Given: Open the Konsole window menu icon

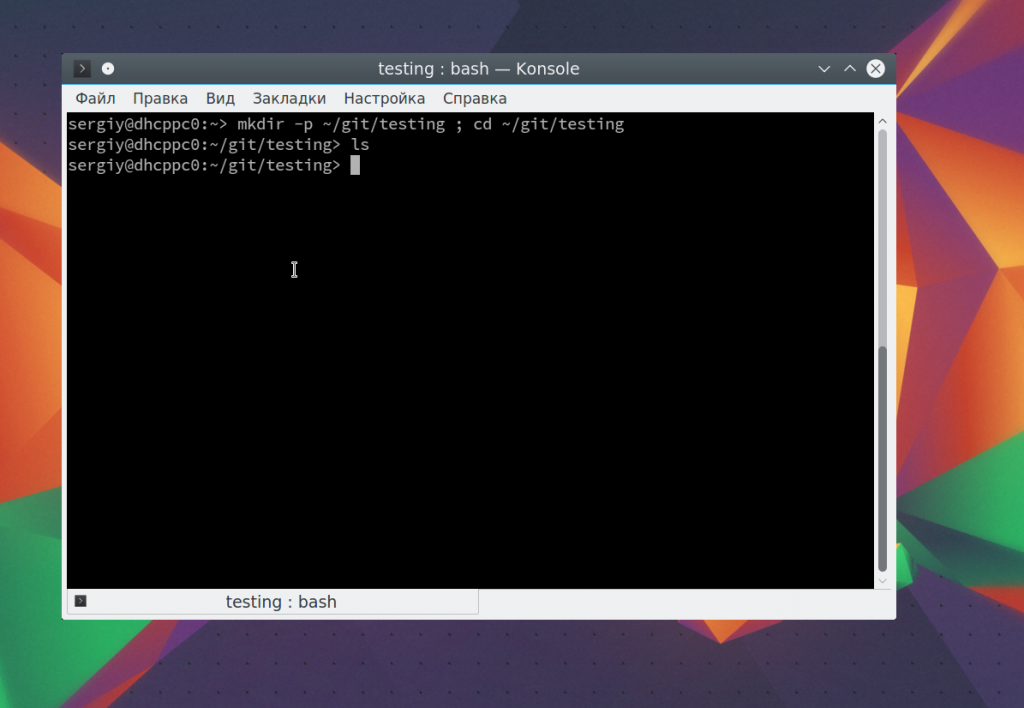Looking at the screenshot, I should [x=82, y=69].
